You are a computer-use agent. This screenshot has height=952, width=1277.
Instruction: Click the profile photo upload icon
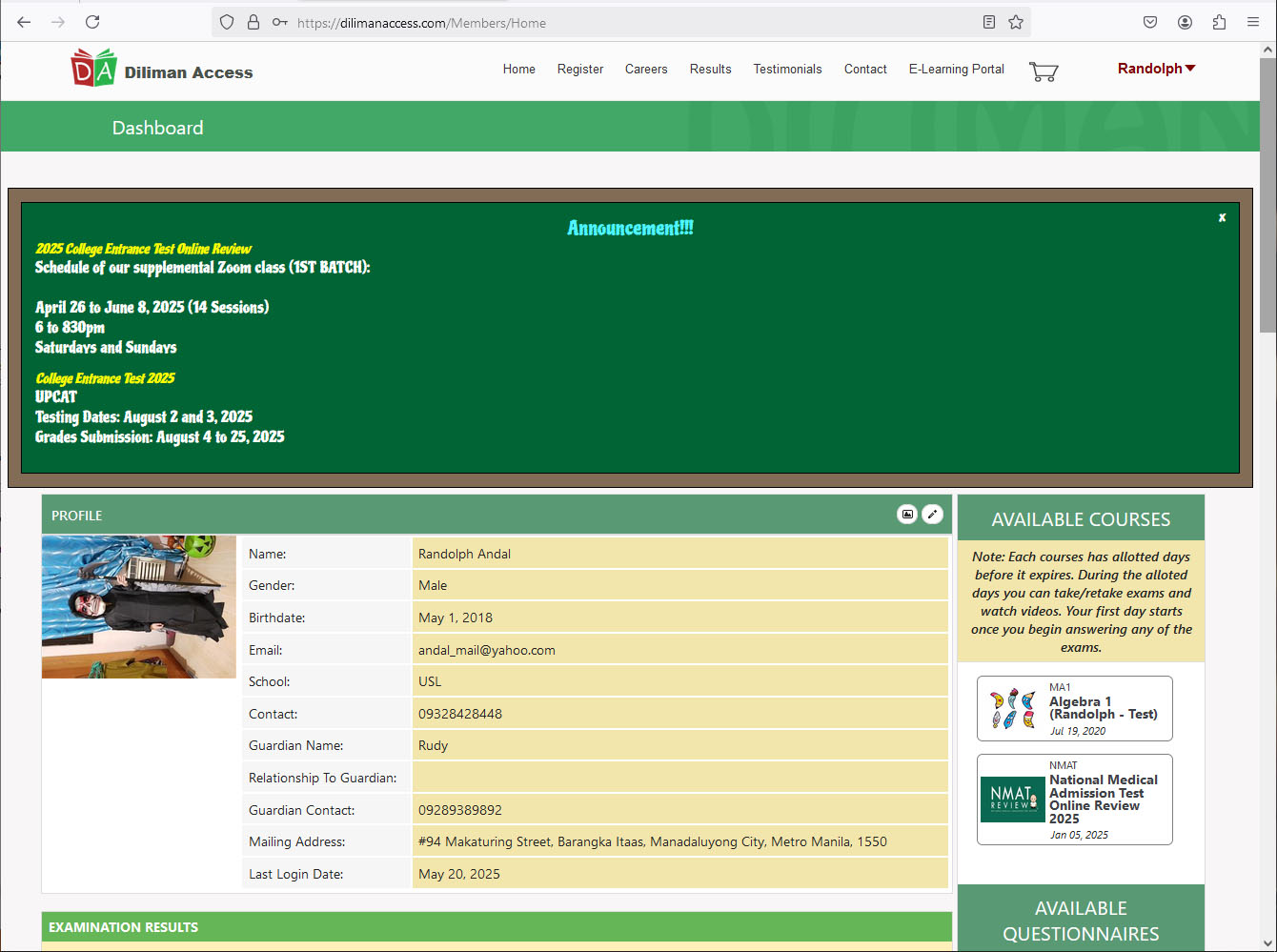click(x=907, y=515)
